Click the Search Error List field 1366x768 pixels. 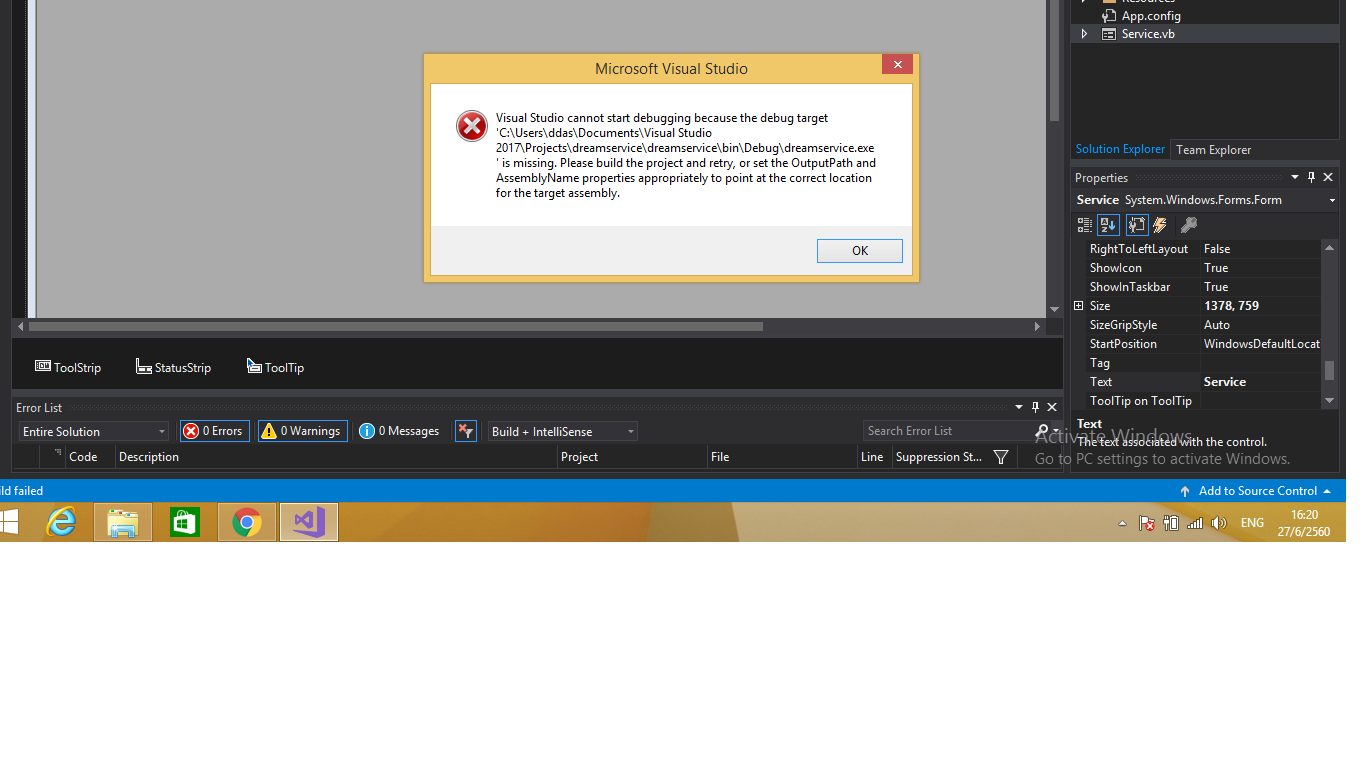948,431
